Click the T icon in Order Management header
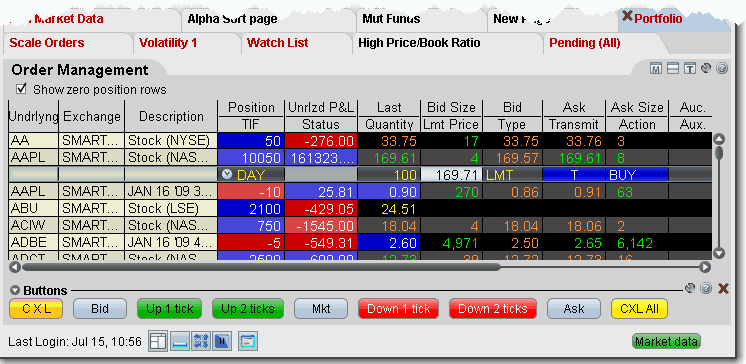Image resolution: width=746 pixels, height=364 pixels. click(x=689, y=69)
